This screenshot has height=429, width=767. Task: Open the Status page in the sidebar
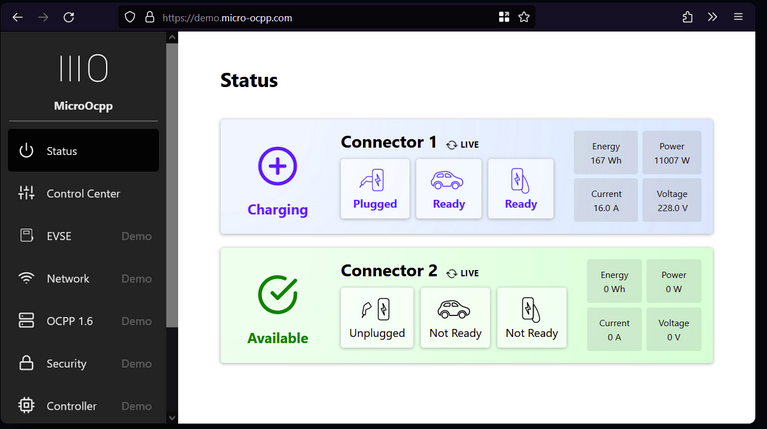click(83, 151)
